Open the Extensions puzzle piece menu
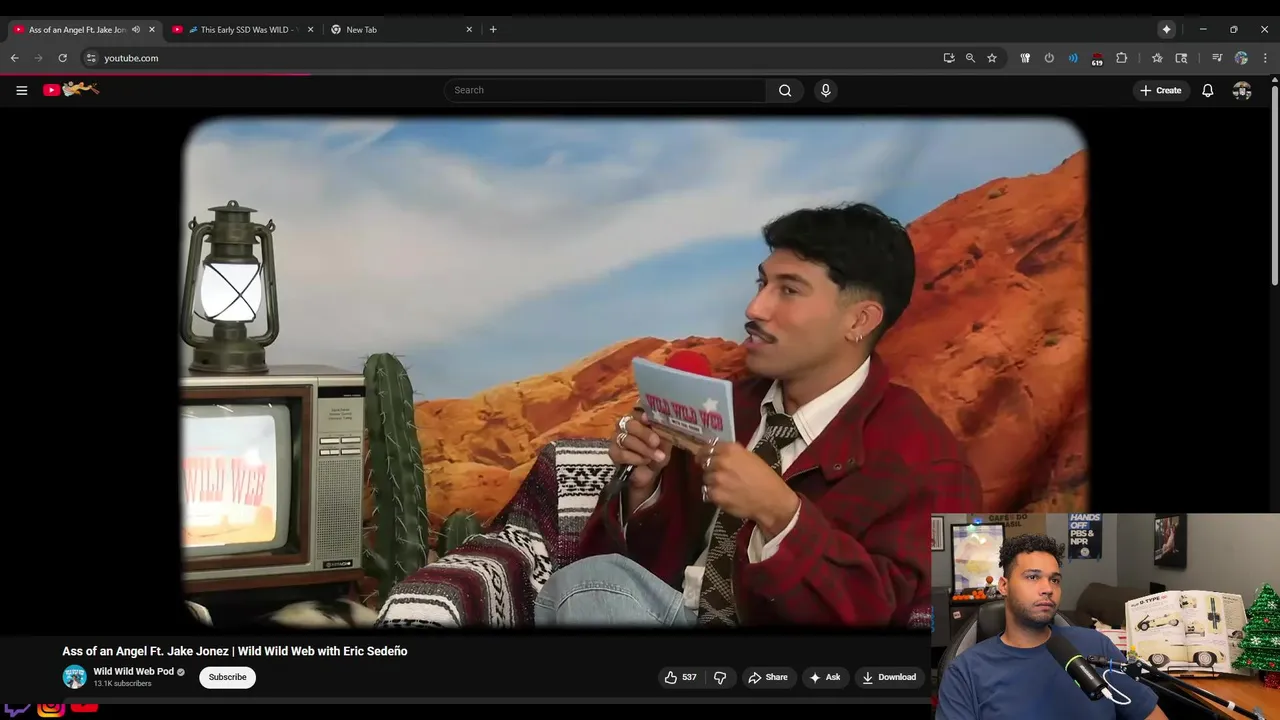 [1121, 58]
